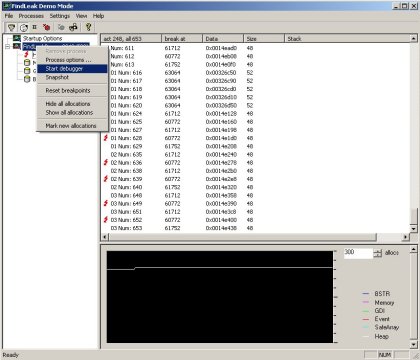
Task: Click the 'act 248, all 653' column header
Action: point(131,39)
